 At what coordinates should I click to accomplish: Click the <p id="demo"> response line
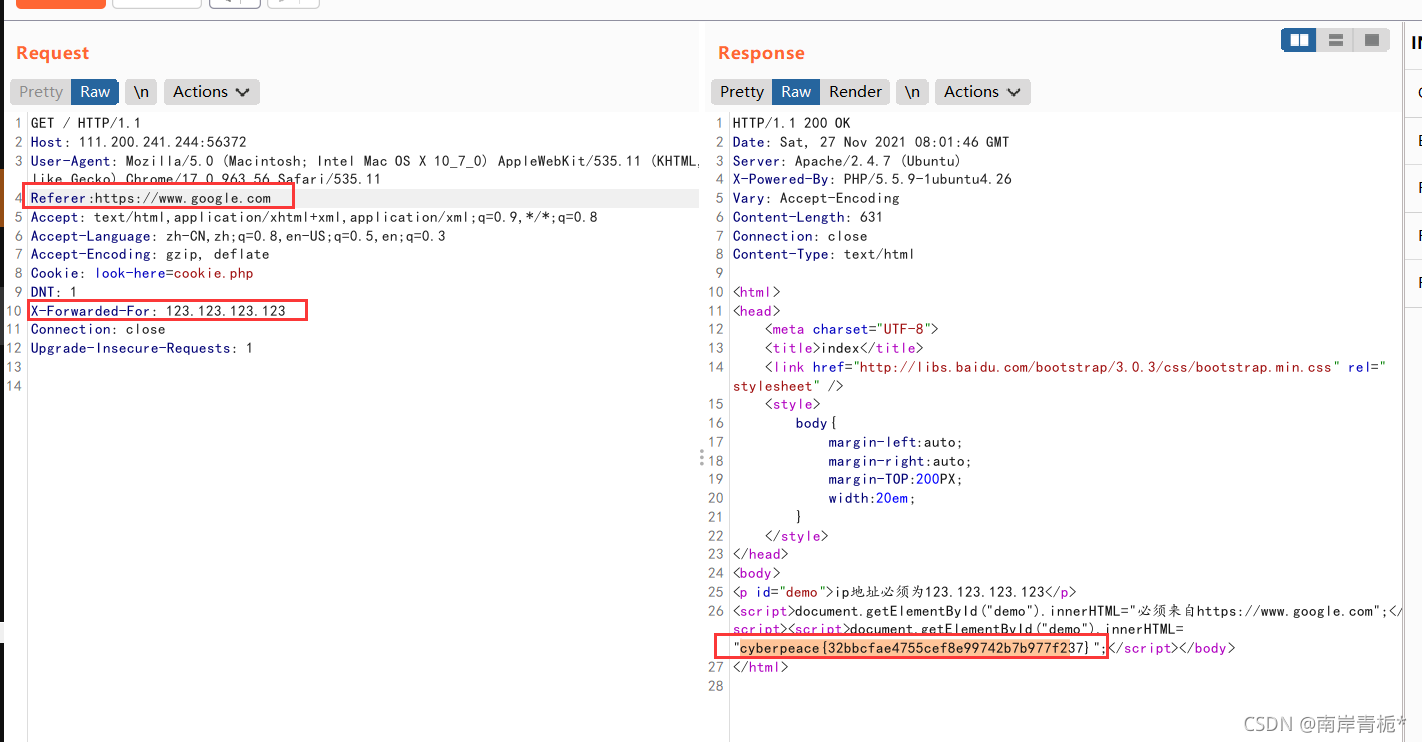(x=904, y=592)
